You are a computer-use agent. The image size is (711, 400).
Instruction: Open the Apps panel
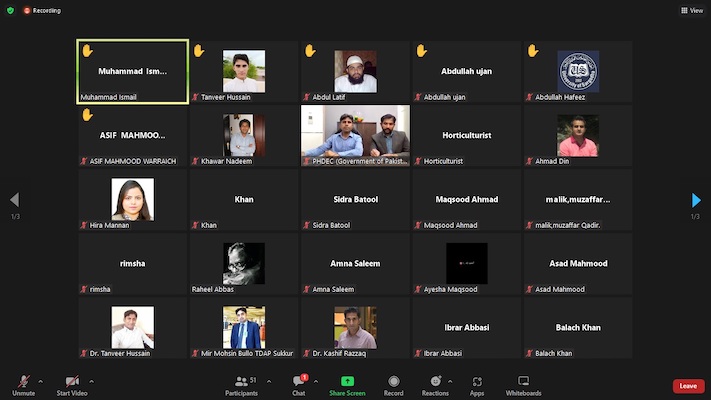click(477, 384)
